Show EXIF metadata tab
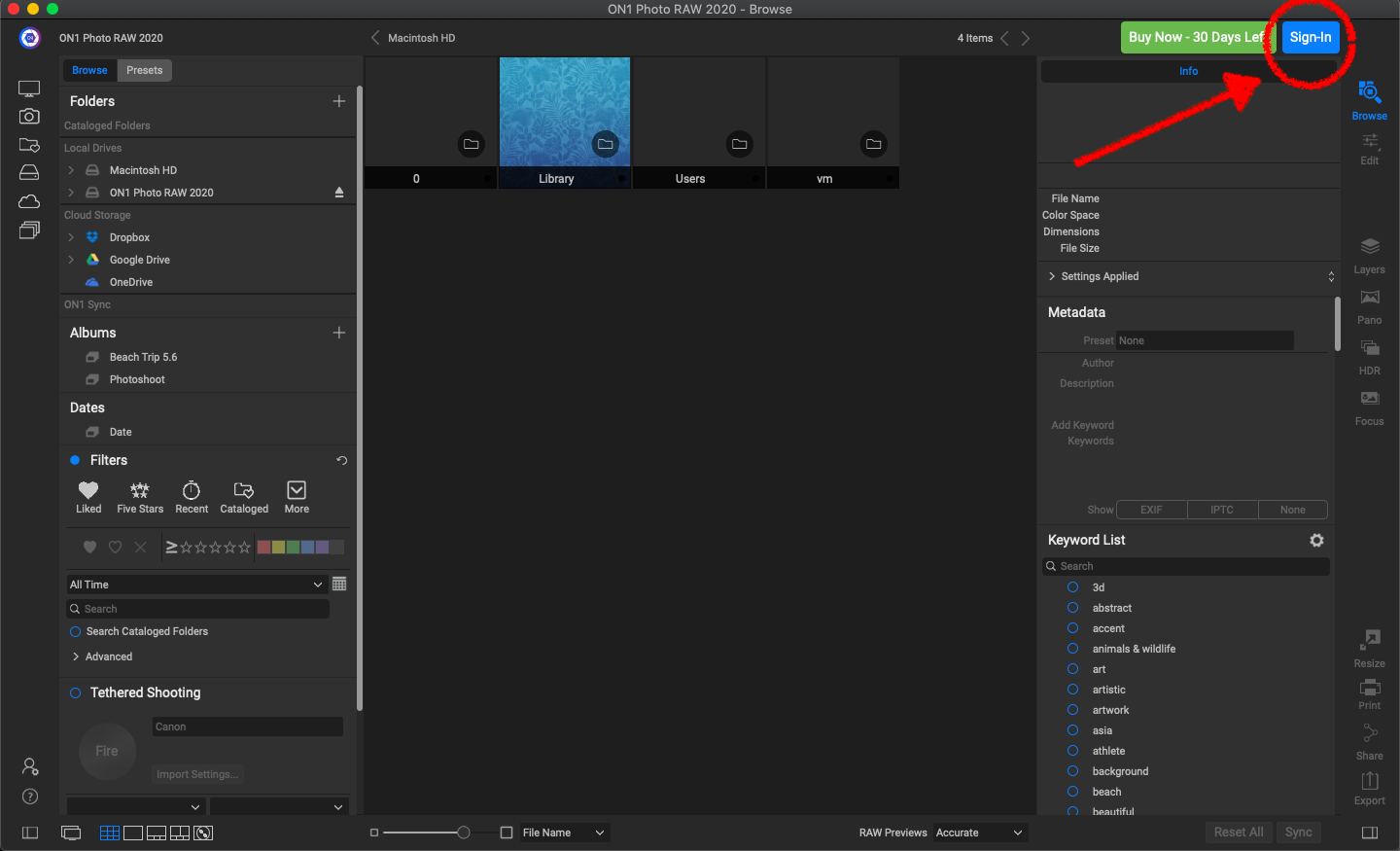The height and width of the screenshot is (851, 1400). [1151, 510]
